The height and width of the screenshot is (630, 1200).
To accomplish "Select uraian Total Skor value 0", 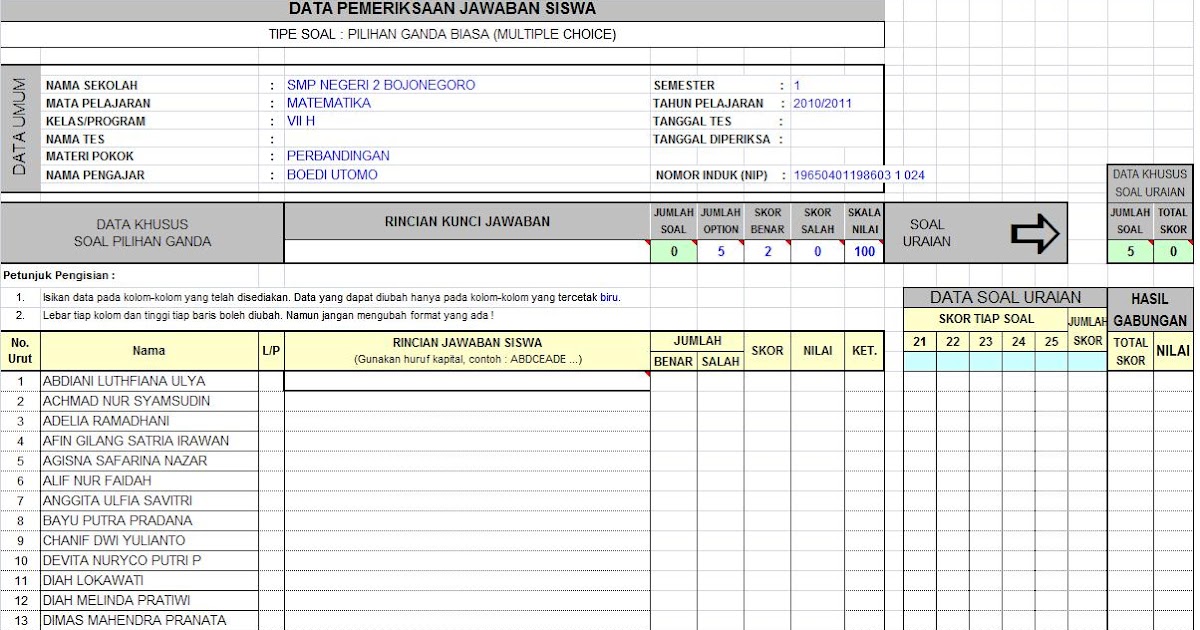I will [x=1173, y=251].
